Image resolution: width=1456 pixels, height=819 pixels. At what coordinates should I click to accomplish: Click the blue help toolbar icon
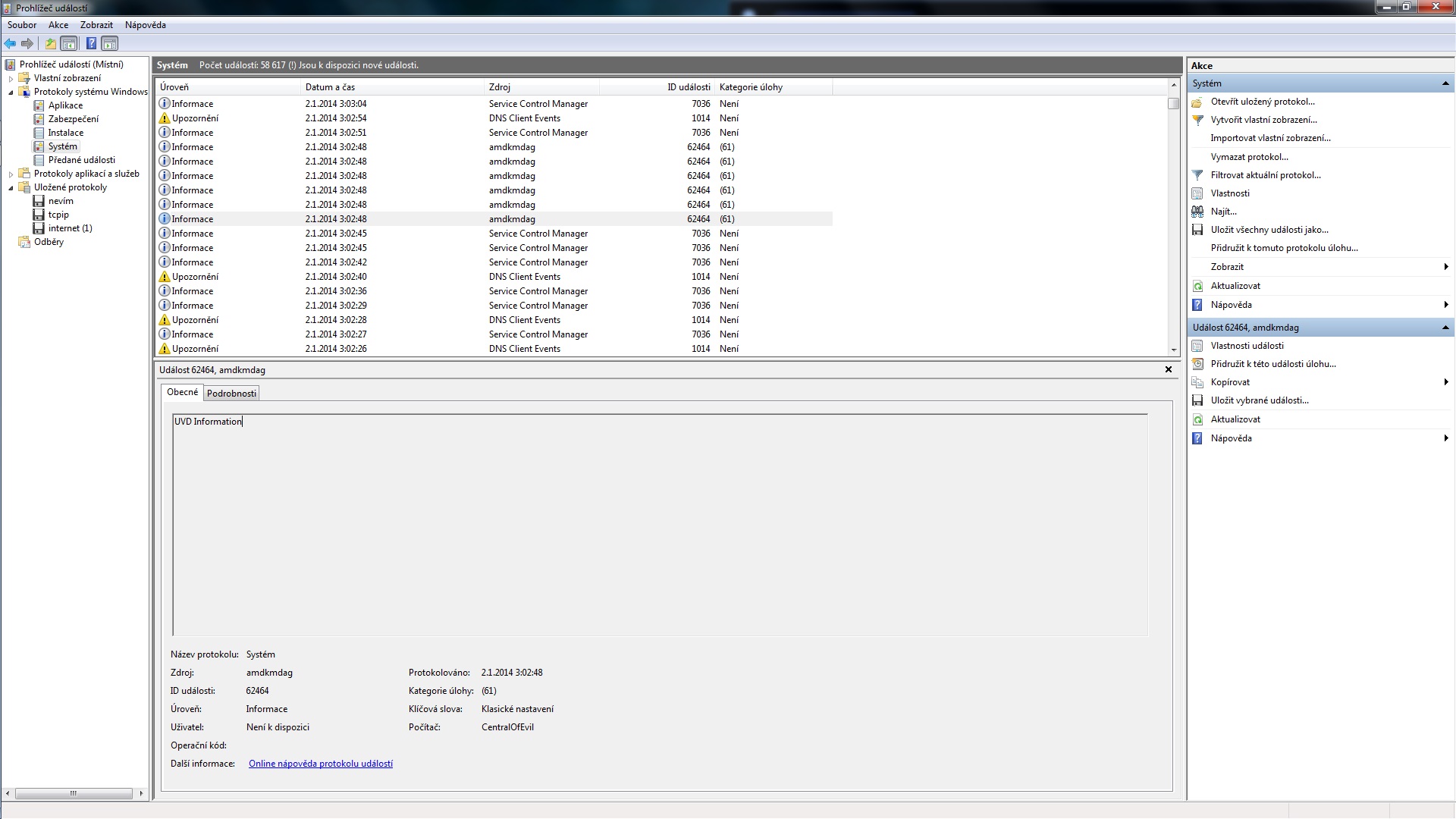[x=91, y=43]
